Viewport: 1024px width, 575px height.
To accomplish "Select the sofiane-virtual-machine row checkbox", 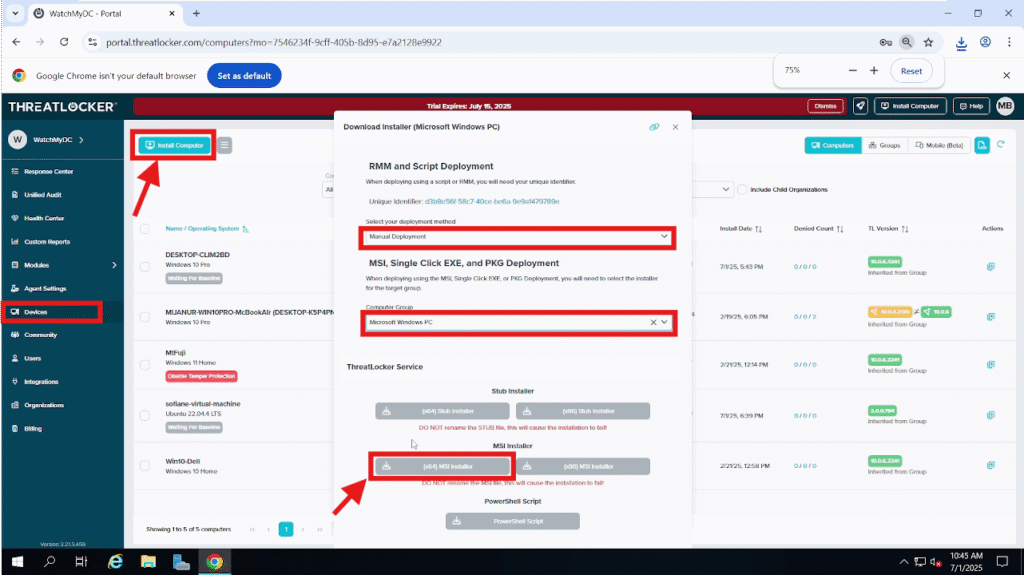I will (144, 416).
